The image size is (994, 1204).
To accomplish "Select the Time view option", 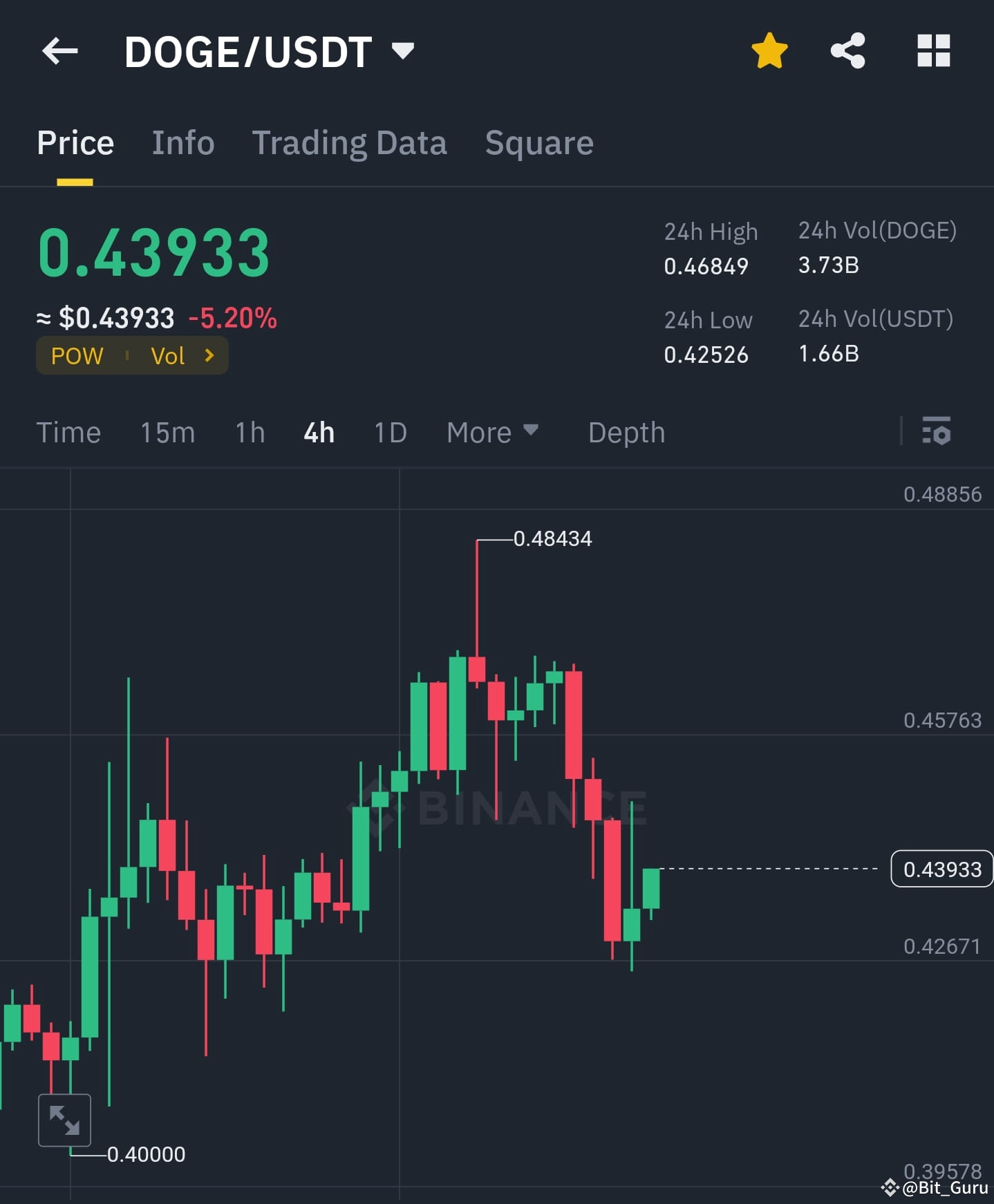I will point(68,432).
